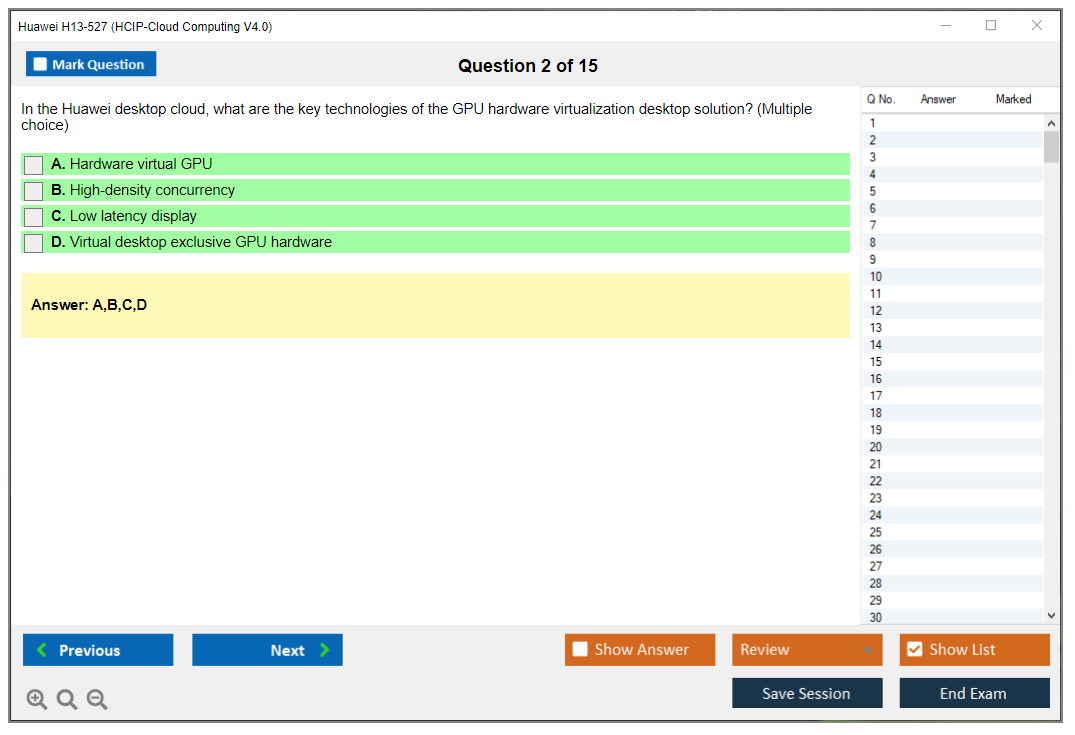1075x735 pixels.
Task: Advance to the Next question
Action: pos(267,650)
